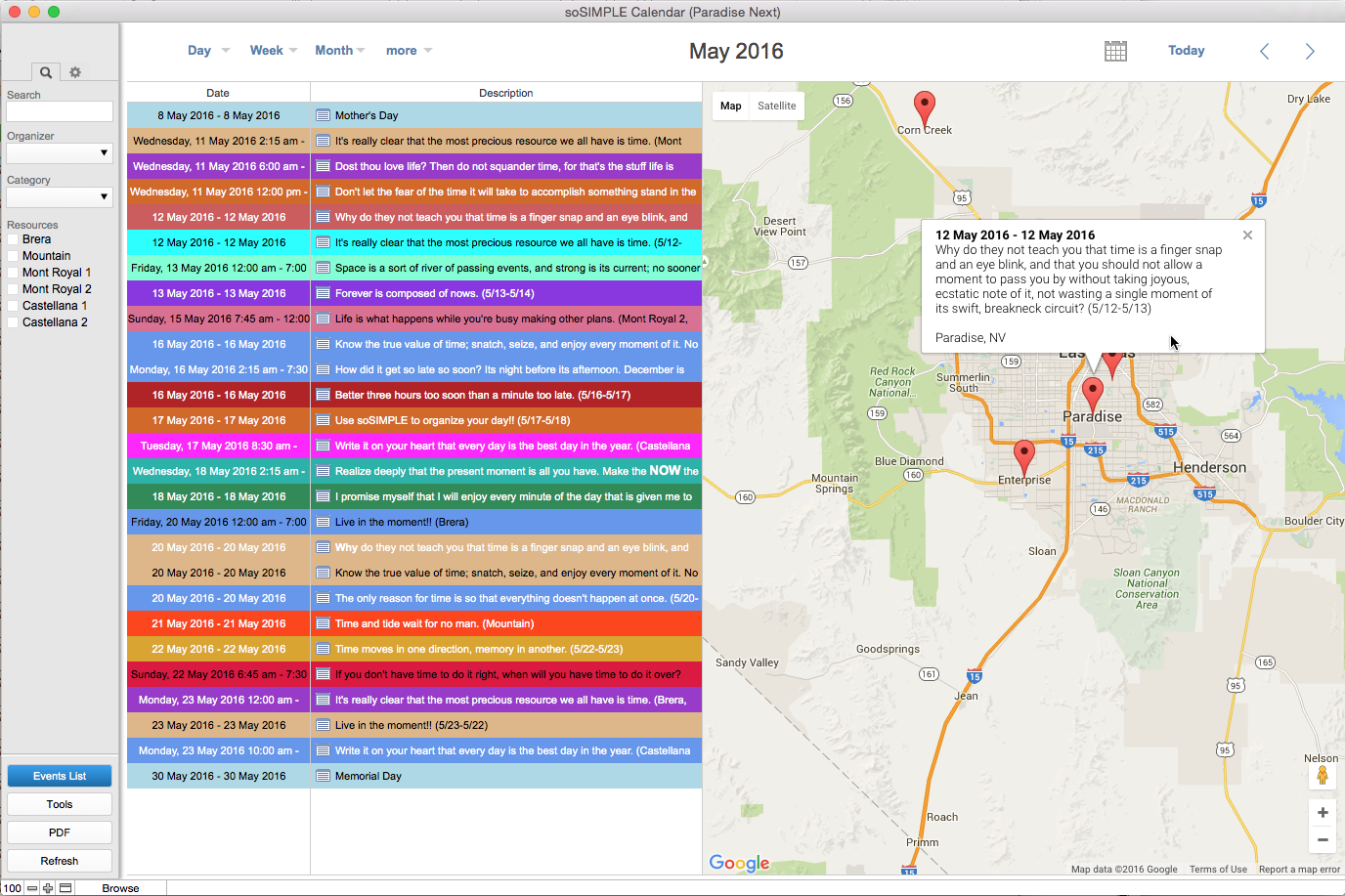The image size is (1345, 896).
Task: Open the settings gear tab in sidebar
Action: (75, 72)
